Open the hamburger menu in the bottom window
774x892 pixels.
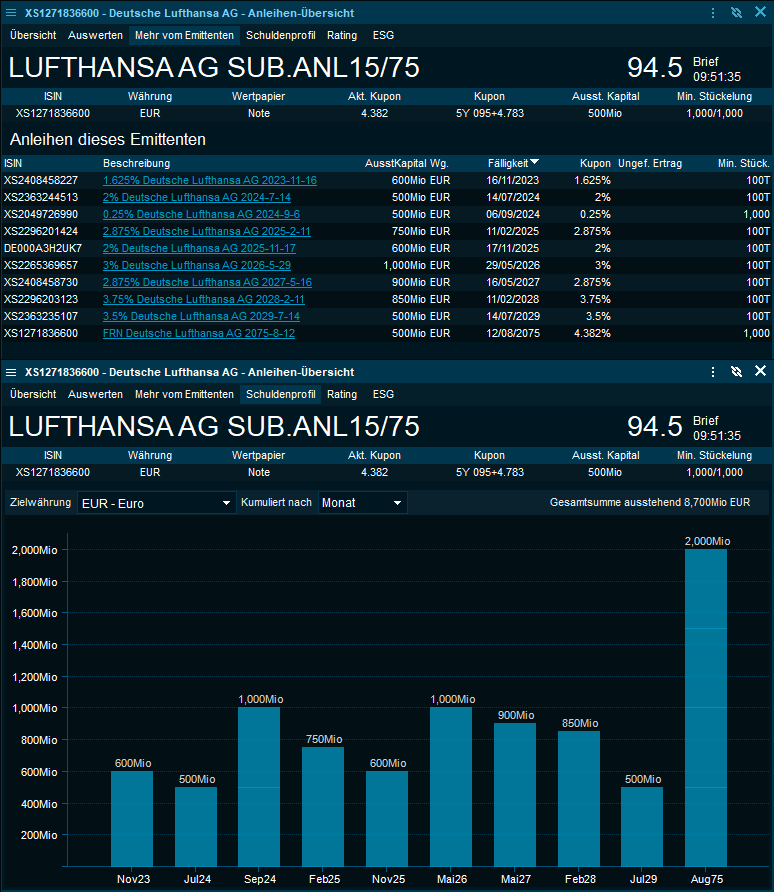coord(11,372)
